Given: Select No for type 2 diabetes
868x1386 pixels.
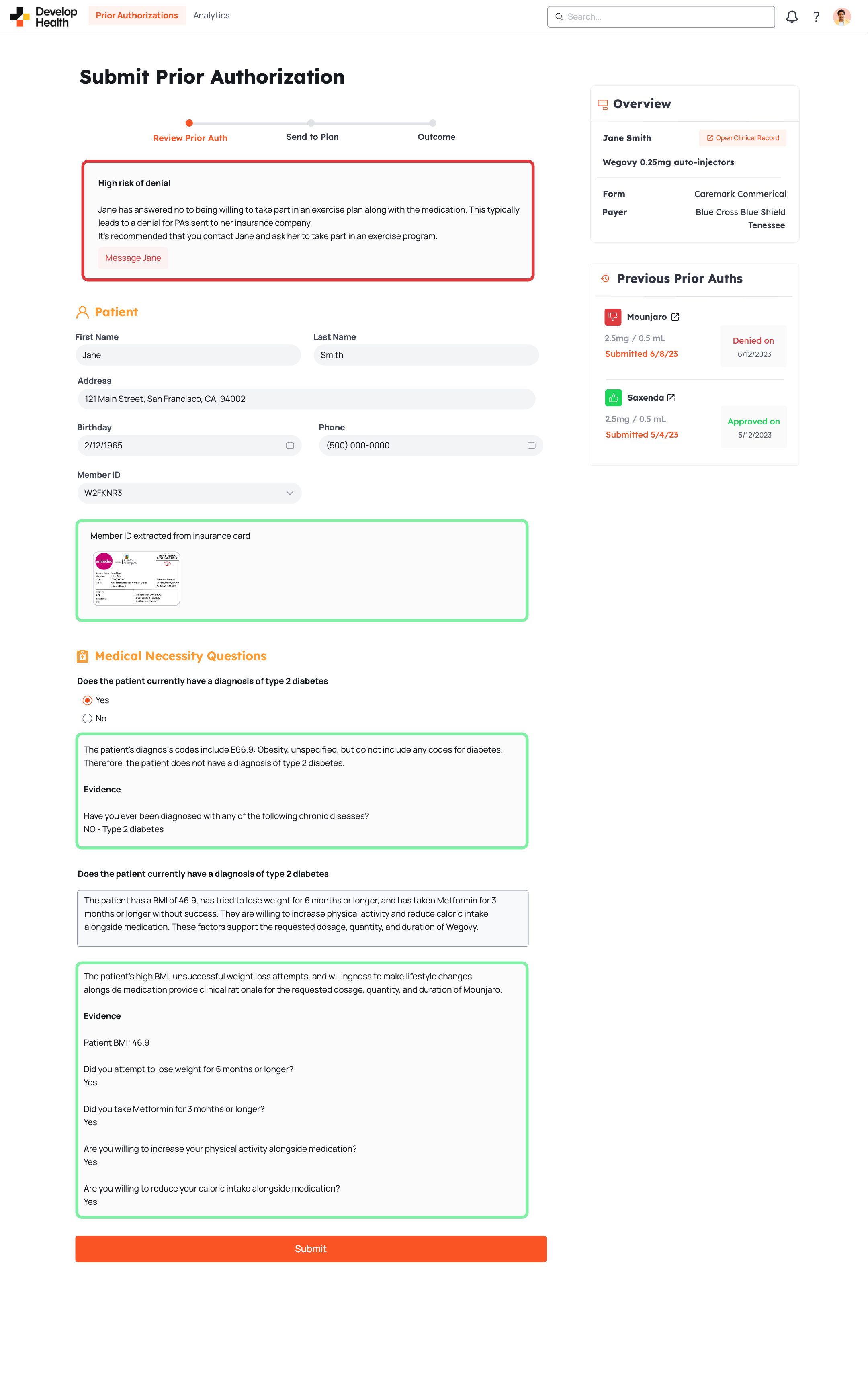Looking at the screenshot, I should point(87,719).
